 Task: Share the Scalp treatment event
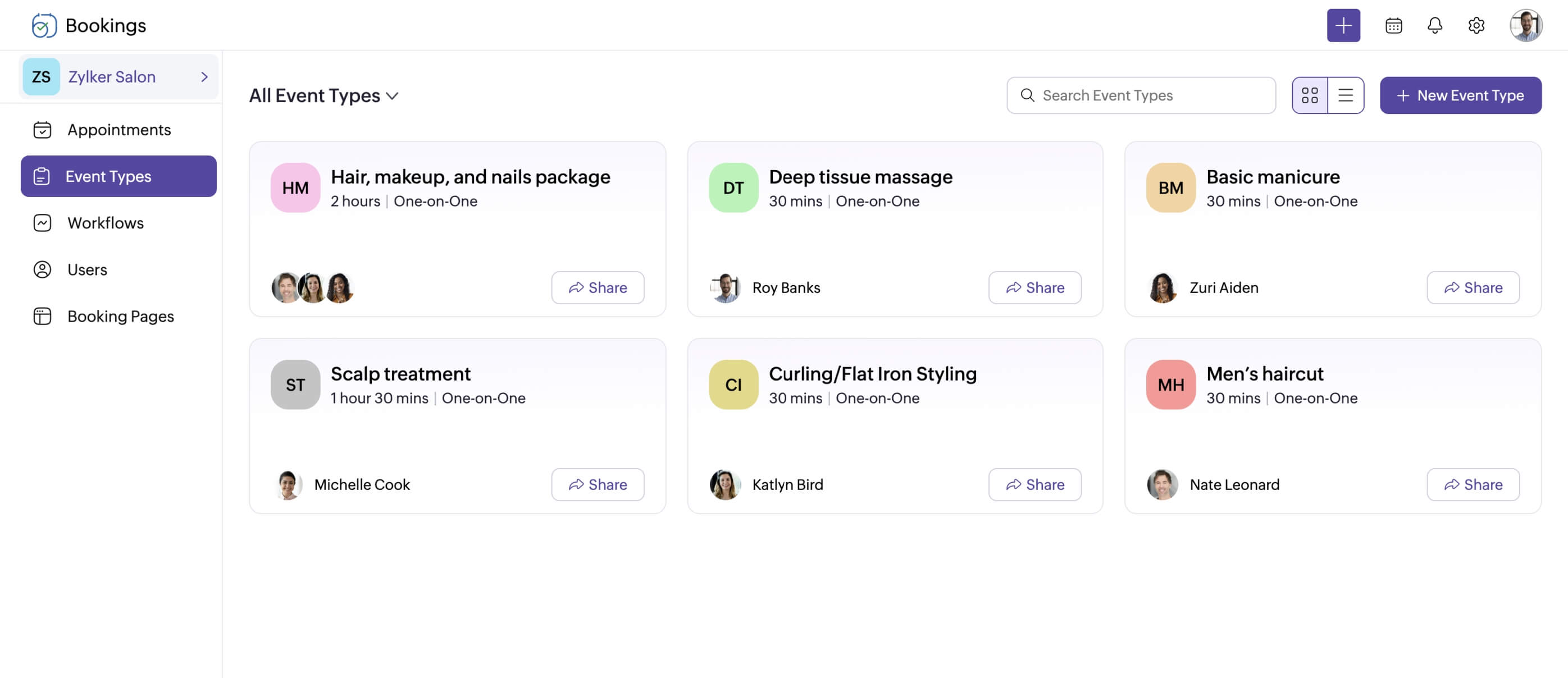click(x=597, y=484)
